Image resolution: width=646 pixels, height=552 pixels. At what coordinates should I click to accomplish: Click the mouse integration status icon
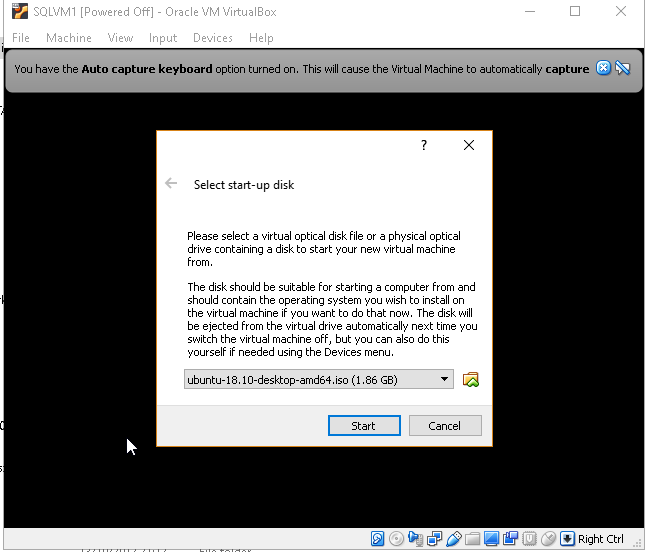coord(548,539)
